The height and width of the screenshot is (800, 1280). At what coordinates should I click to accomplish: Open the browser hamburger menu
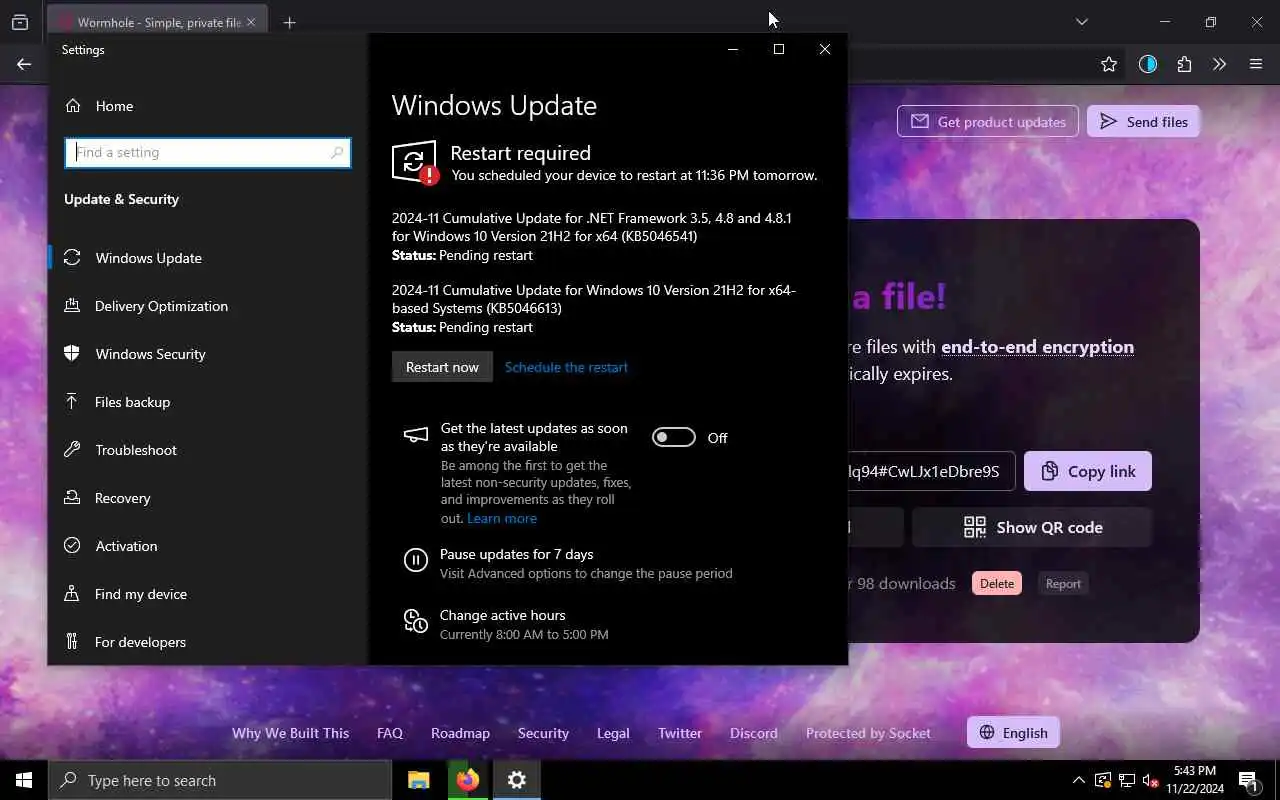(x=1256, y=64)
